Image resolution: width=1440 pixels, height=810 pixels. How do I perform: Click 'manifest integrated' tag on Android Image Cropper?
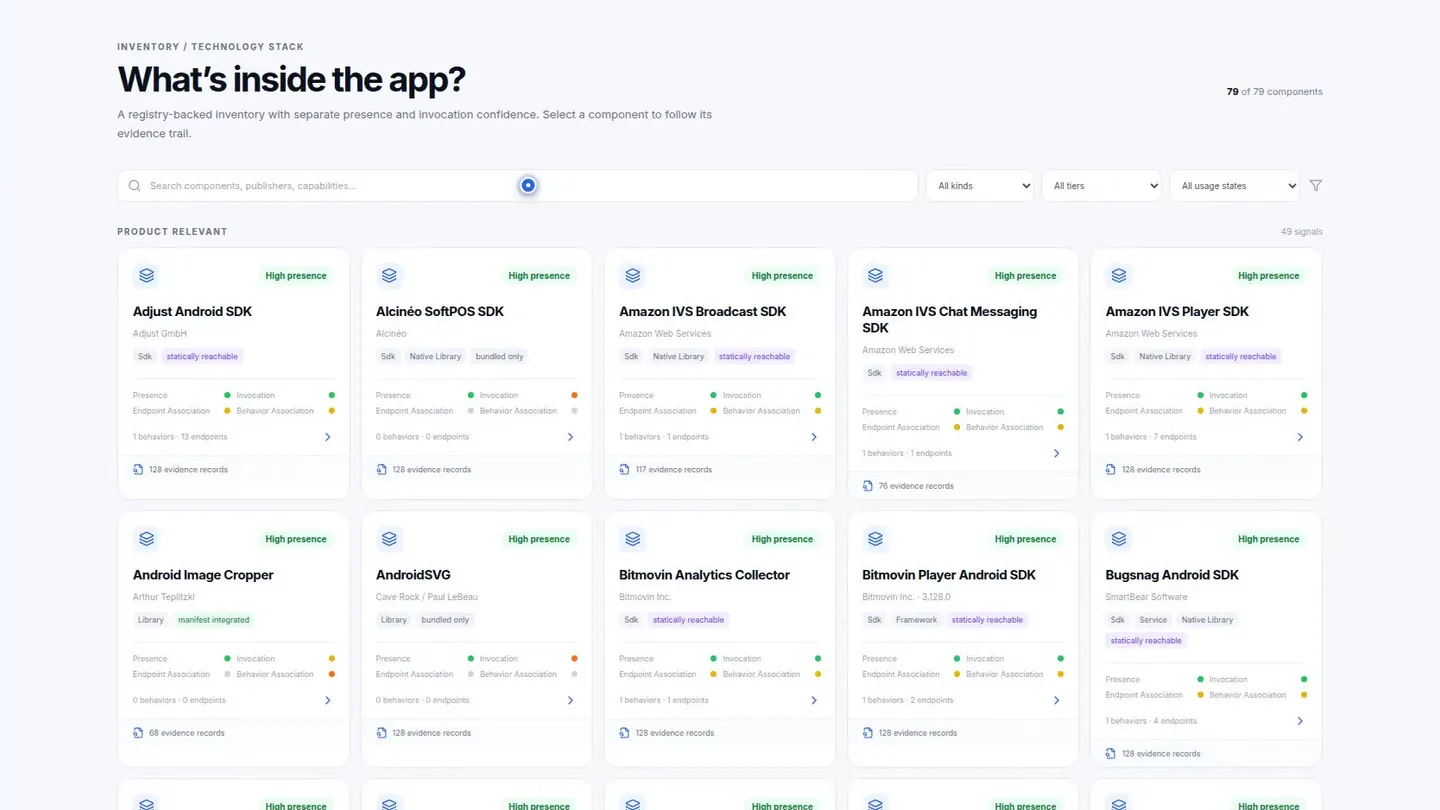(x=214, y=620)
